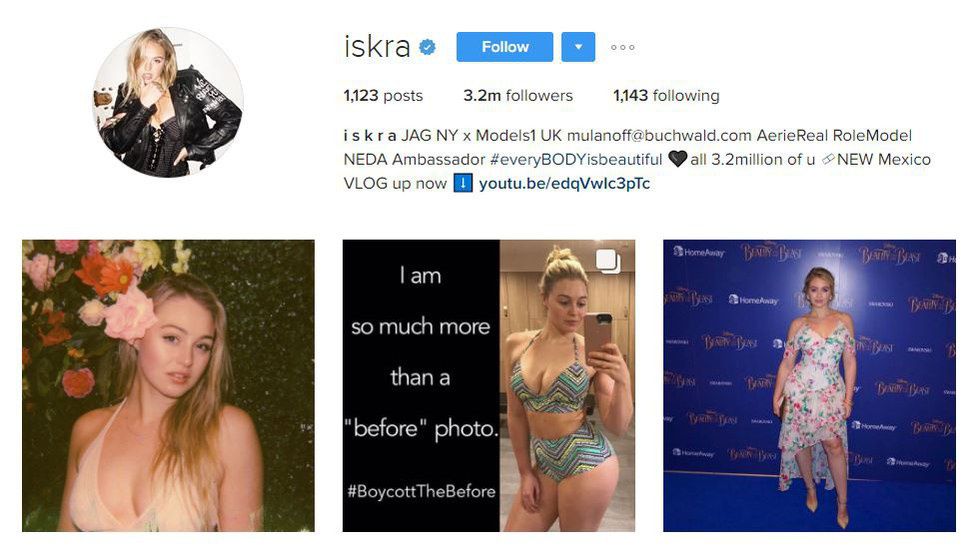Open the post with flowers in hair
The image size is (980, 553).
point(168,386)
